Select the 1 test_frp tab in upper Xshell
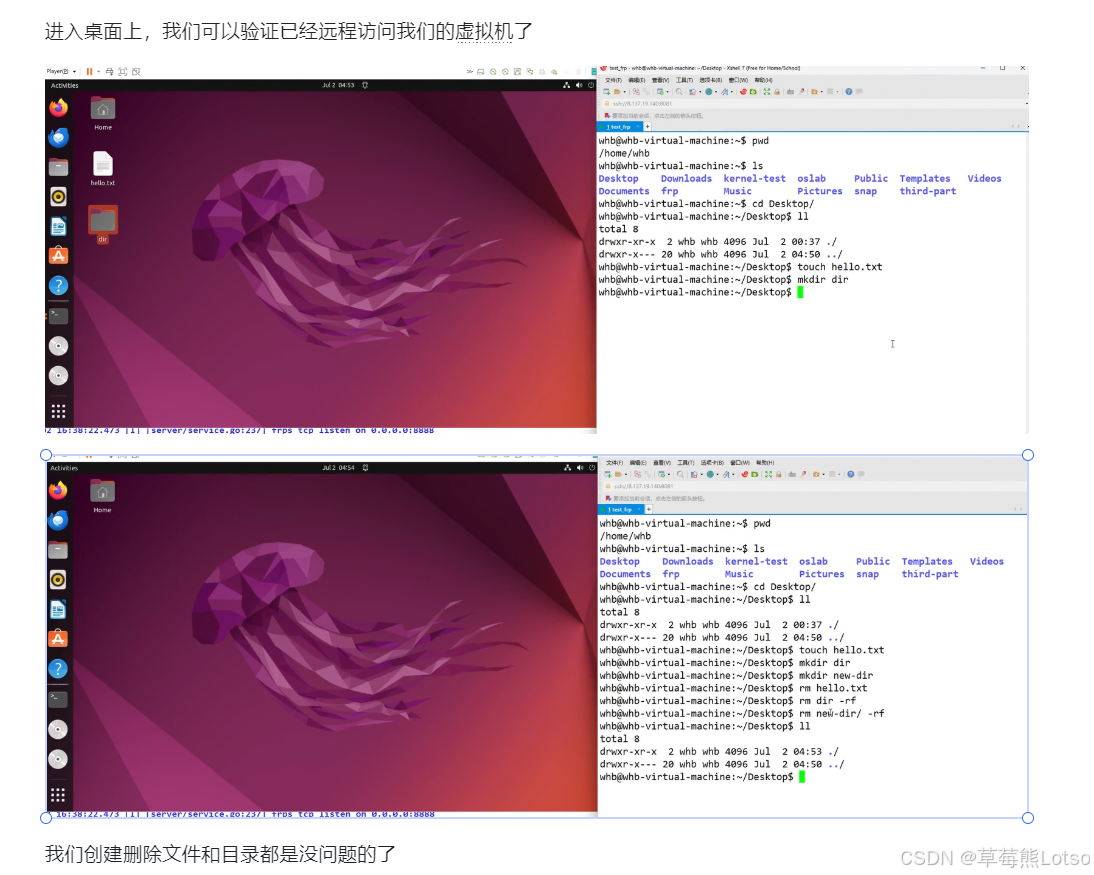This screenshot has height=875, width=1094. [618, 127]
